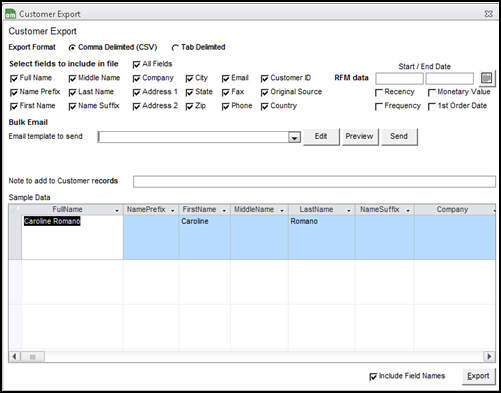Toggle the Include Field Names checkbox
Image resolution: width=501 pixels, height=393 pixels.
pos(373,377)
